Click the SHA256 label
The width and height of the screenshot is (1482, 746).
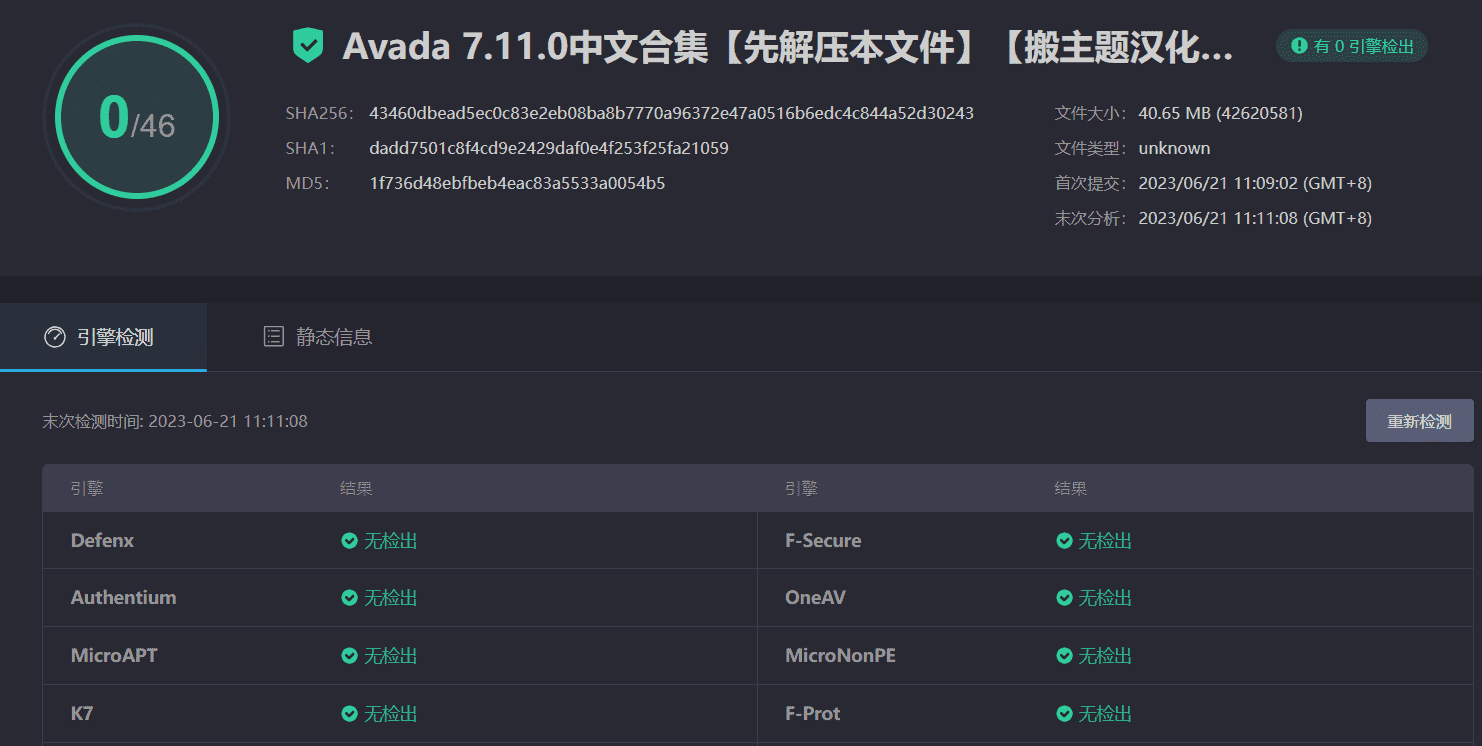(320, 113)
